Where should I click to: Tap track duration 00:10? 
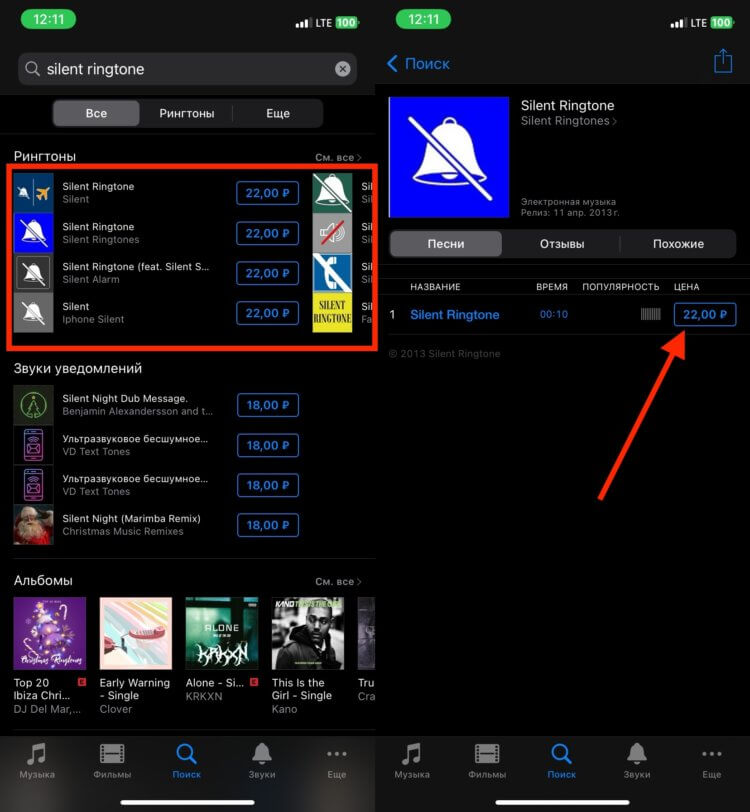pyautogui.click(x=554, y=314)
